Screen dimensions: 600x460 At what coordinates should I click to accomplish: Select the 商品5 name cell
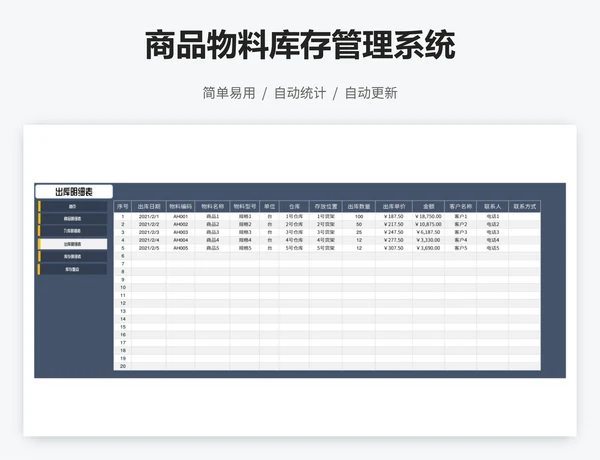point(212,248)
